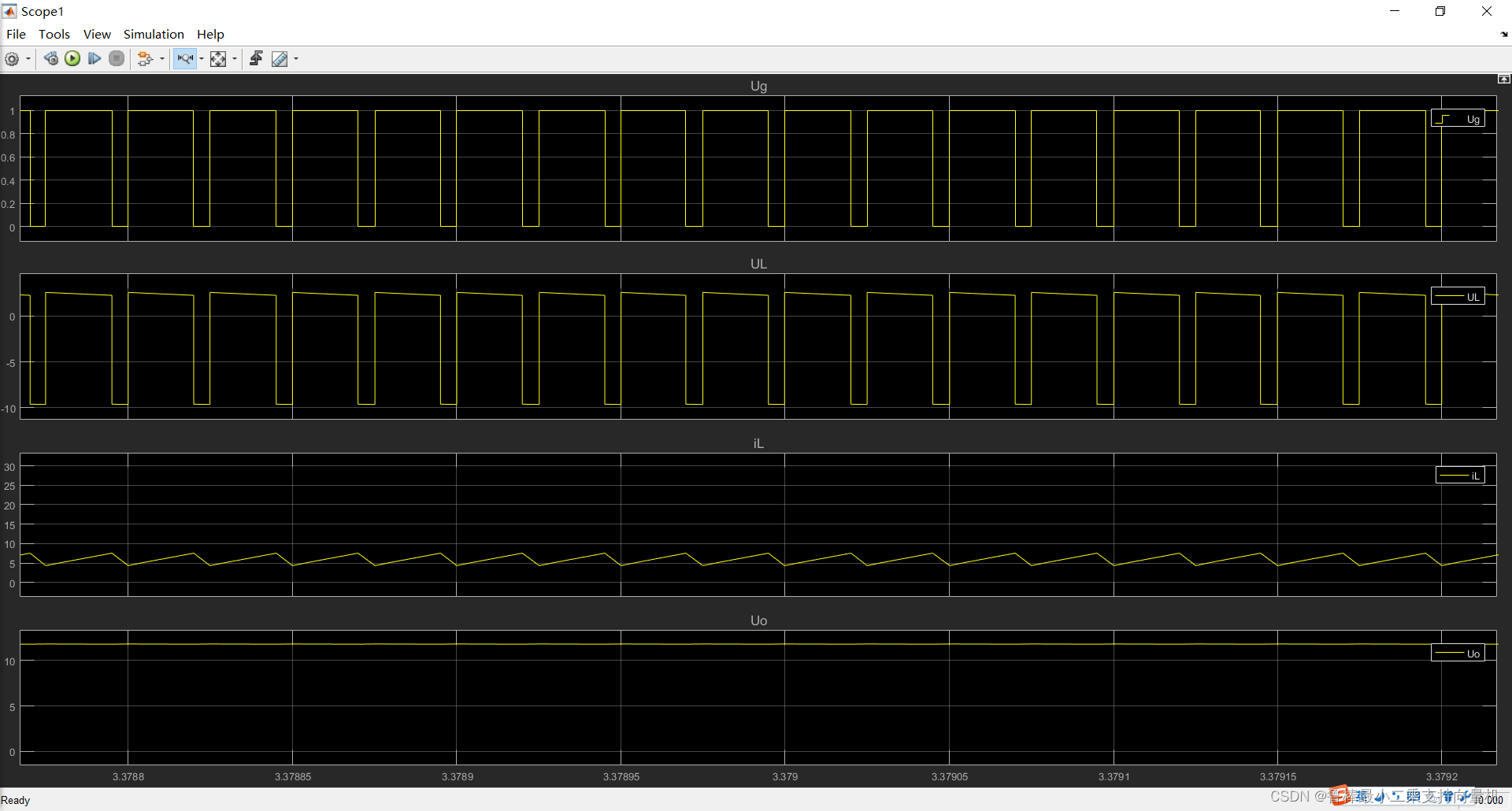Viewport: 1512px width, 811px height.
Task: Run the simulation with the green play button
Action: coord(72,59)
